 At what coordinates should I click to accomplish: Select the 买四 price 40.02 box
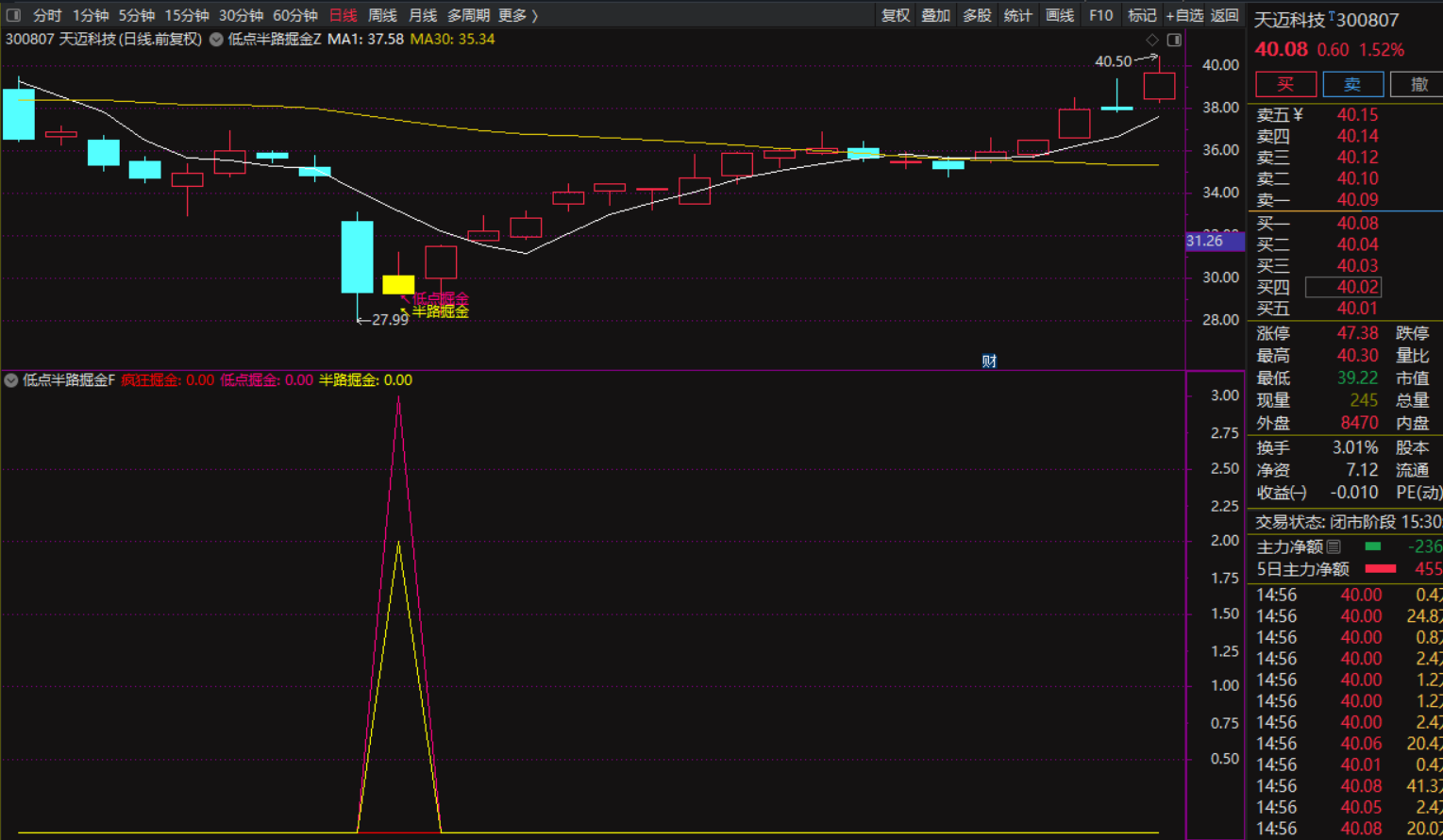click(x=1344, y=287)
